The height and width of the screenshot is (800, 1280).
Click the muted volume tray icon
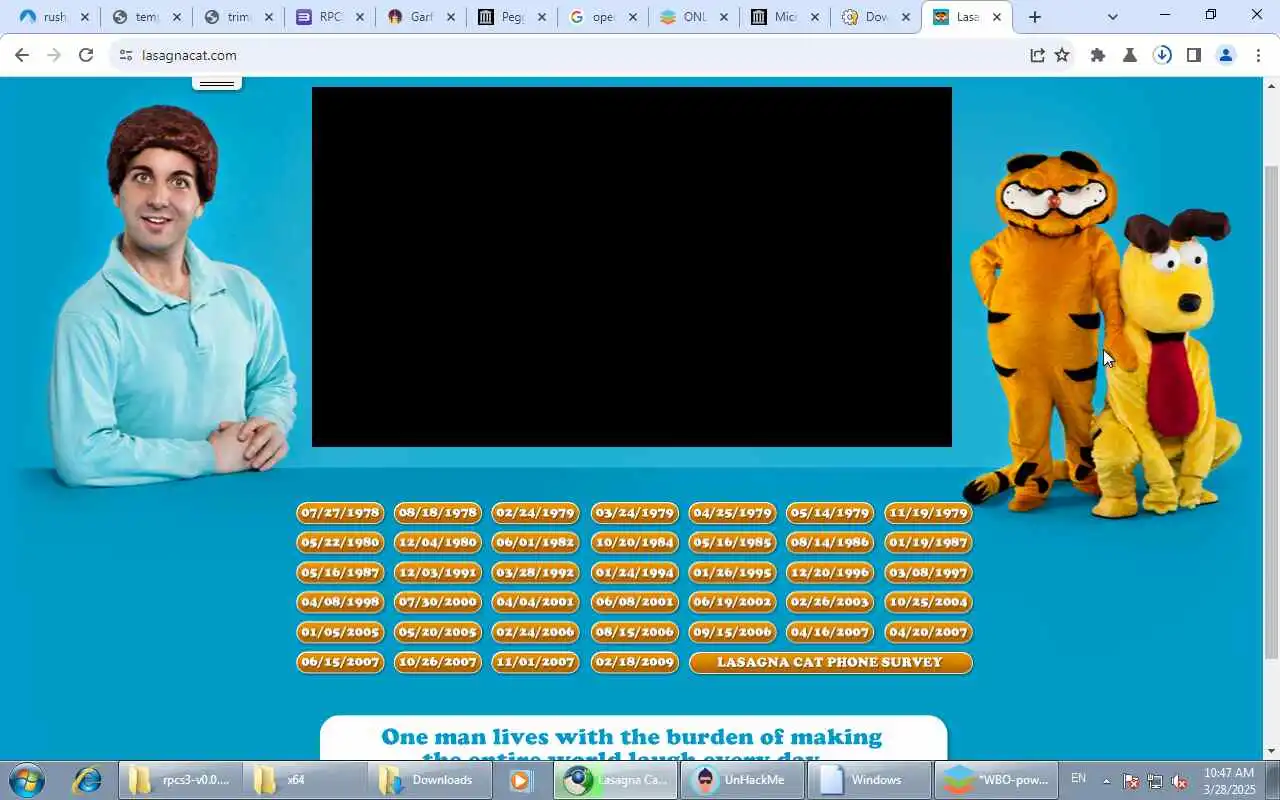[x=1179, y=781]
